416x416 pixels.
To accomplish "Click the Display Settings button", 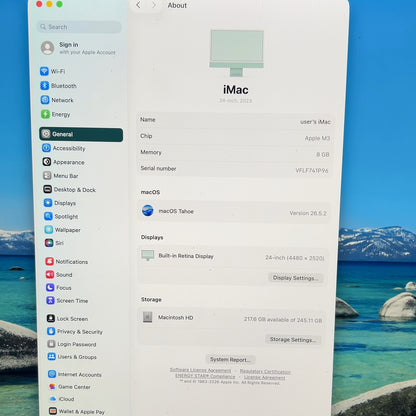I will (295, 278).
